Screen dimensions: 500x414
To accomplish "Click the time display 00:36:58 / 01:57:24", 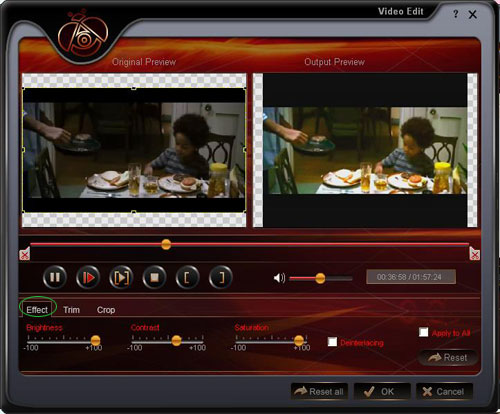I will coord(411,277).
